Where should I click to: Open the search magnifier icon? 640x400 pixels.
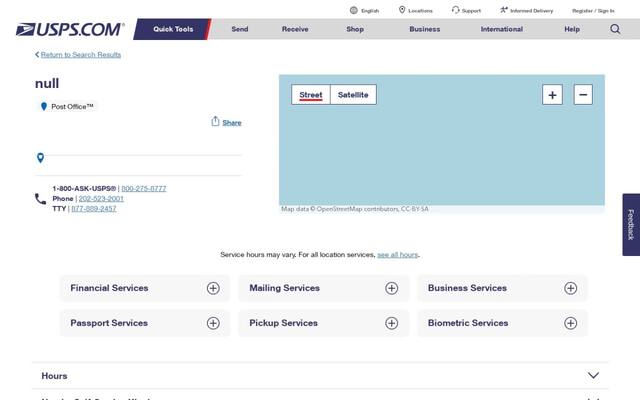pyautogui.click(x=615, y=29)
